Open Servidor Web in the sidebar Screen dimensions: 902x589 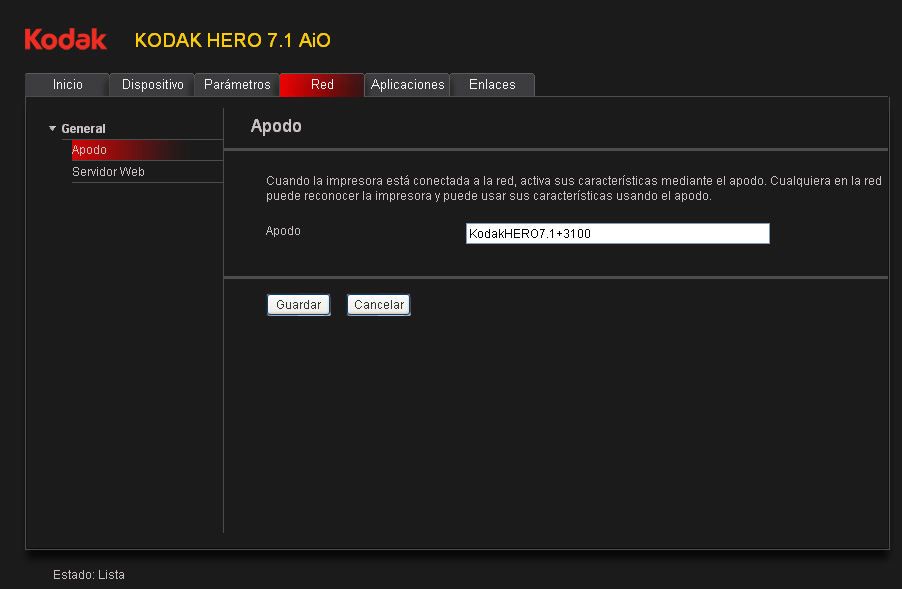pyautogui.click(x=147, y=172)
